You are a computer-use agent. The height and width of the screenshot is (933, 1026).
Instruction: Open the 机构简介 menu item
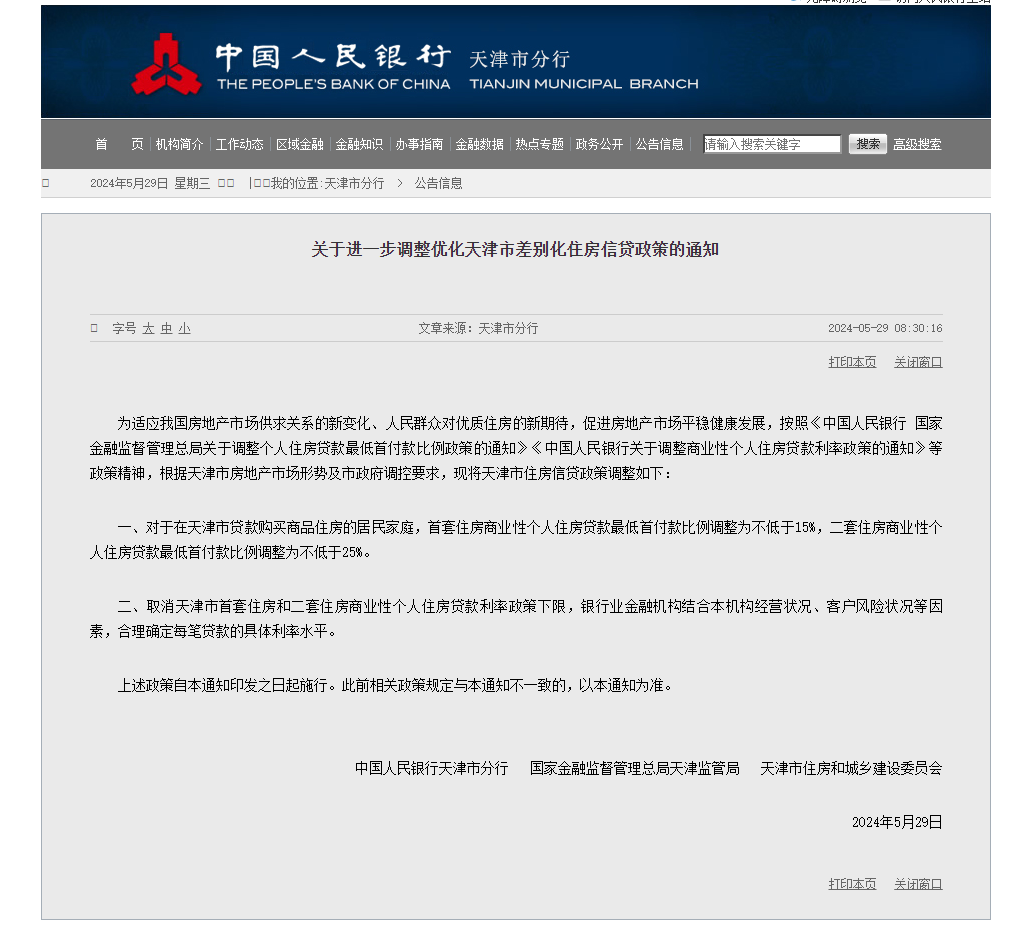(x=179, y=144)
